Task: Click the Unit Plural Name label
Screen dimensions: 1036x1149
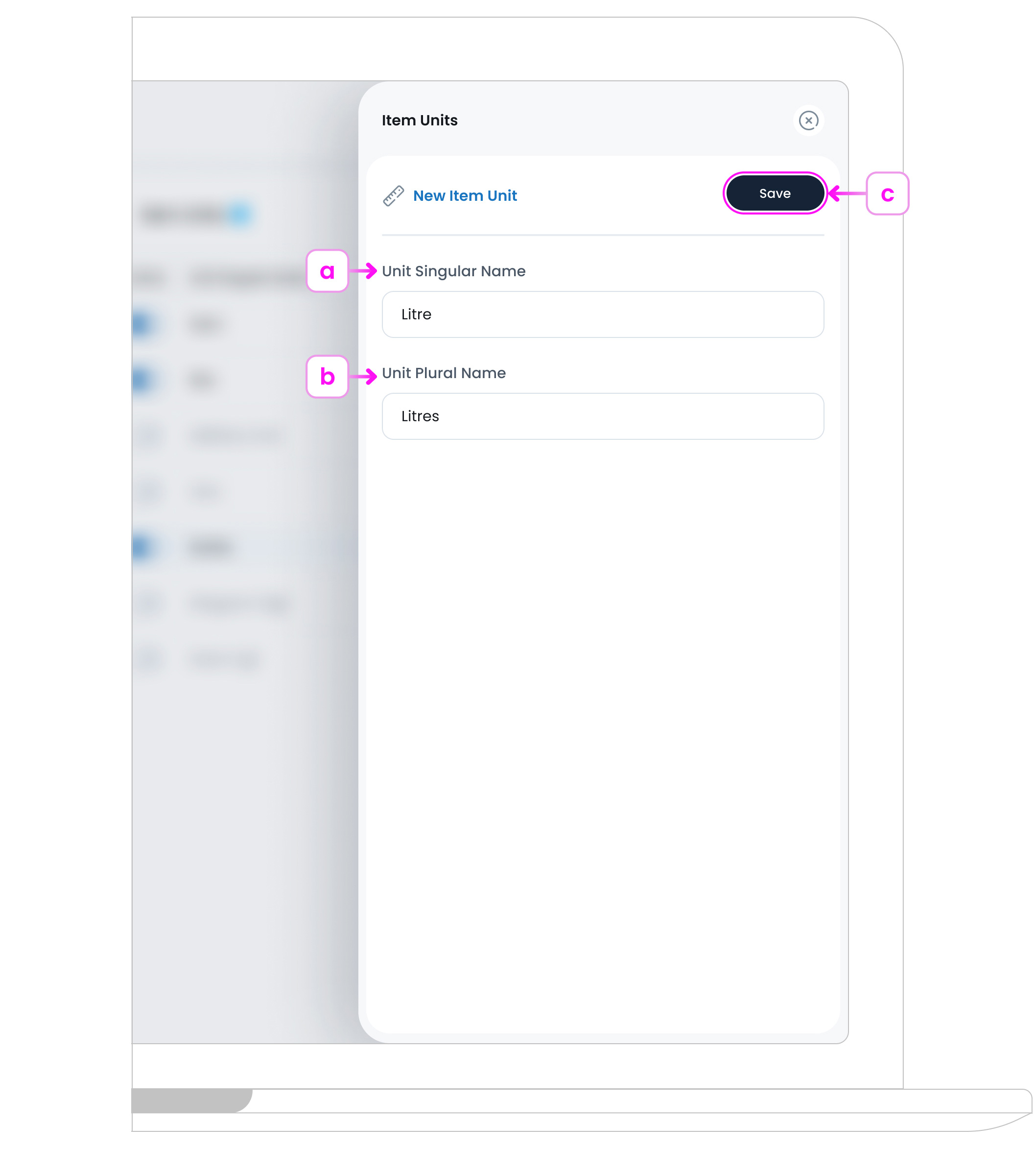Action: 444,373
